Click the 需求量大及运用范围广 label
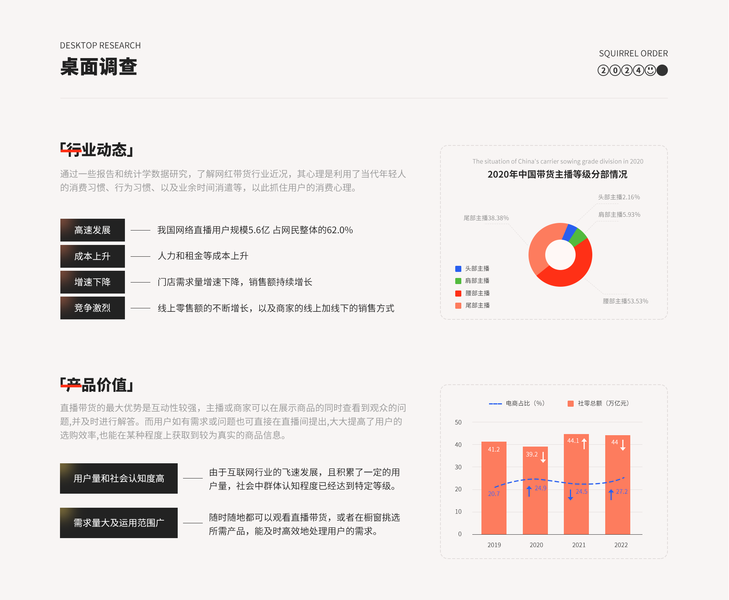 point(119,523)
